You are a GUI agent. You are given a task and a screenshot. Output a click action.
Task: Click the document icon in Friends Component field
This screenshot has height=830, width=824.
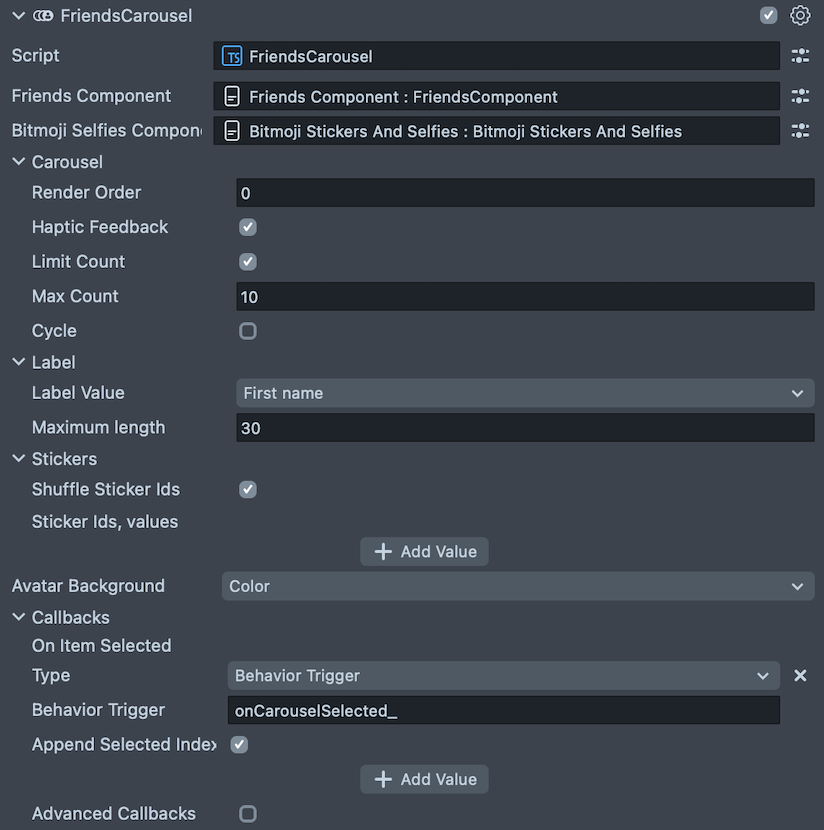[x=232, y=96]
